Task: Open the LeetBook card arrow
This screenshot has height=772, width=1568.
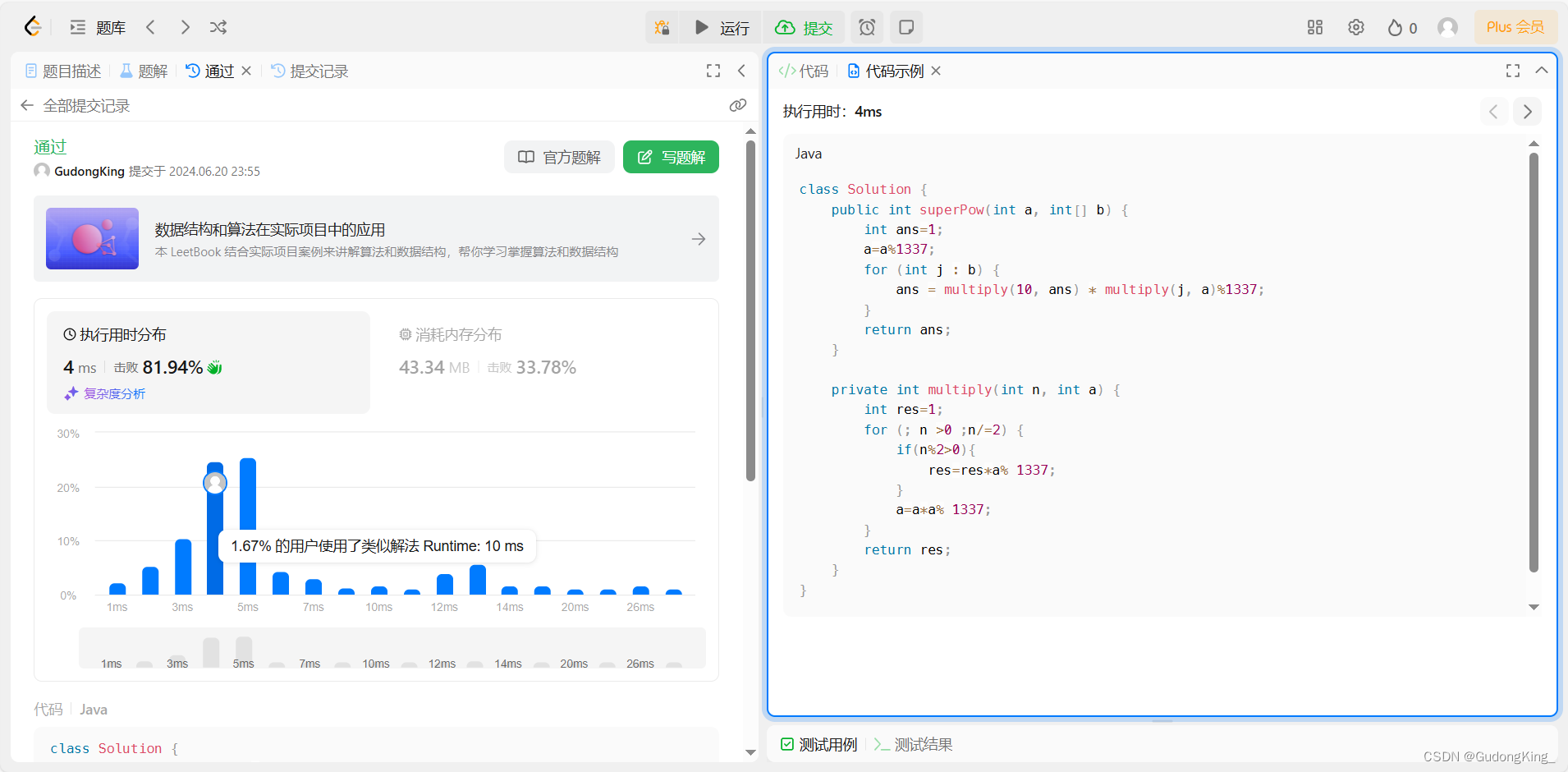Action: (x=699, y=238)
